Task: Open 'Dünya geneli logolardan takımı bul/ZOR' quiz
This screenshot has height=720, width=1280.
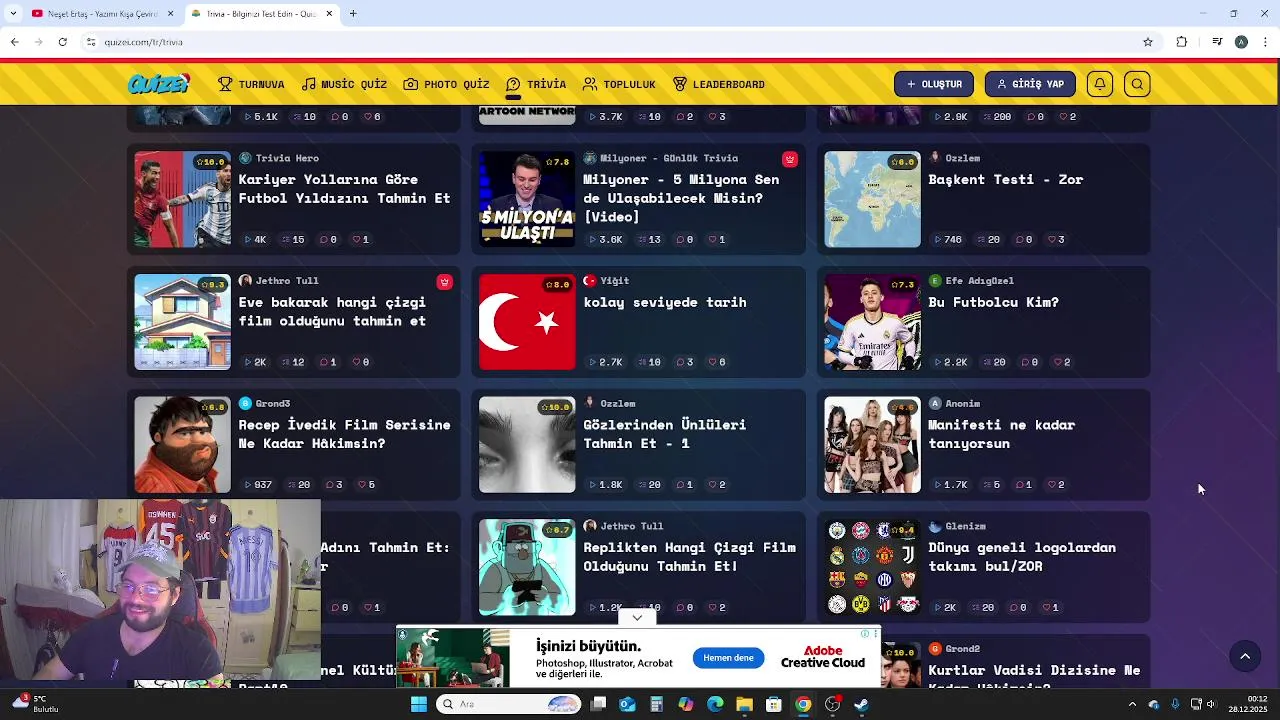Action: click(x=1021, y=556)
